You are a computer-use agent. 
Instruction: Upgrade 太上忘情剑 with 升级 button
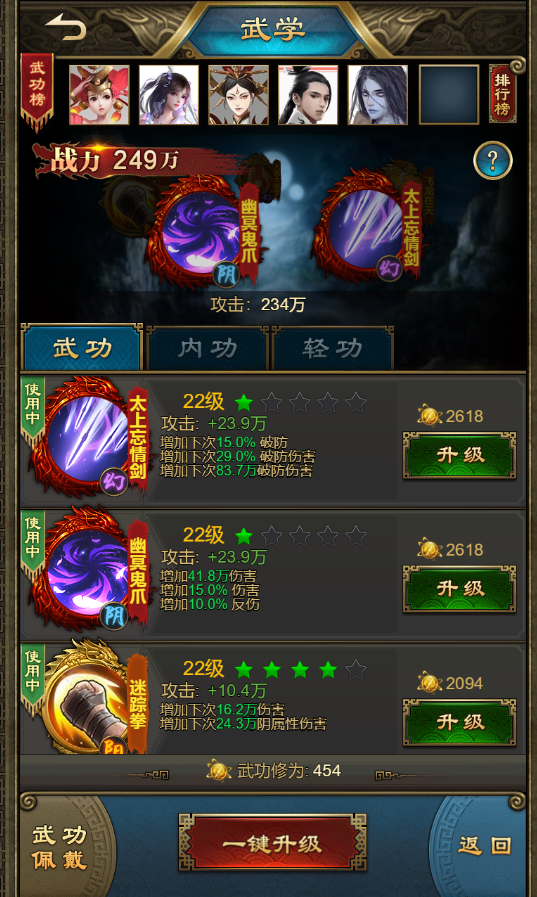(460, 455)
